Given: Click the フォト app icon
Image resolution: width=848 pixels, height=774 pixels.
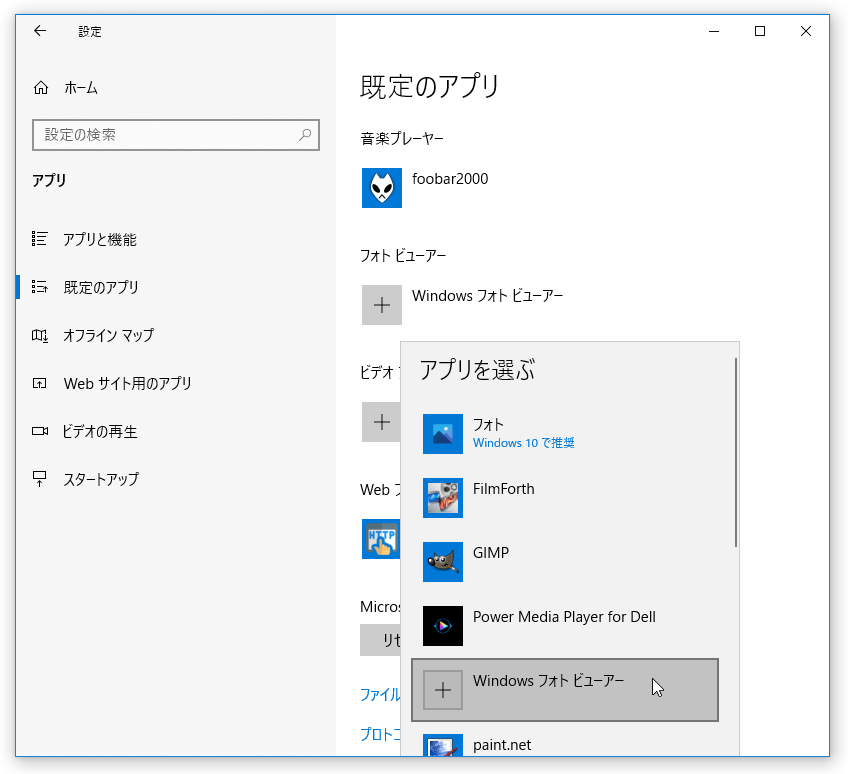Looking at the screenshot, I should click(443, 434).
